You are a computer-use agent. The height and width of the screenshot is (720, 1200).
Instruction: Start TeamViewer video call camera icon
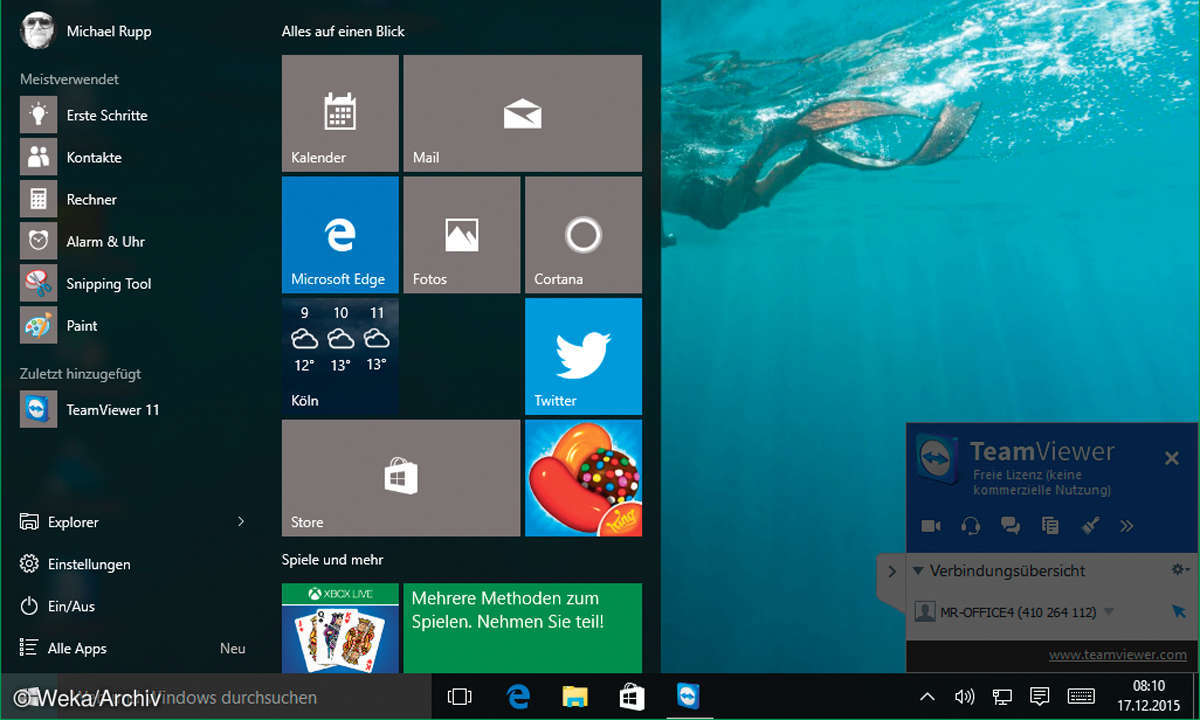click(x=931, y=525)
